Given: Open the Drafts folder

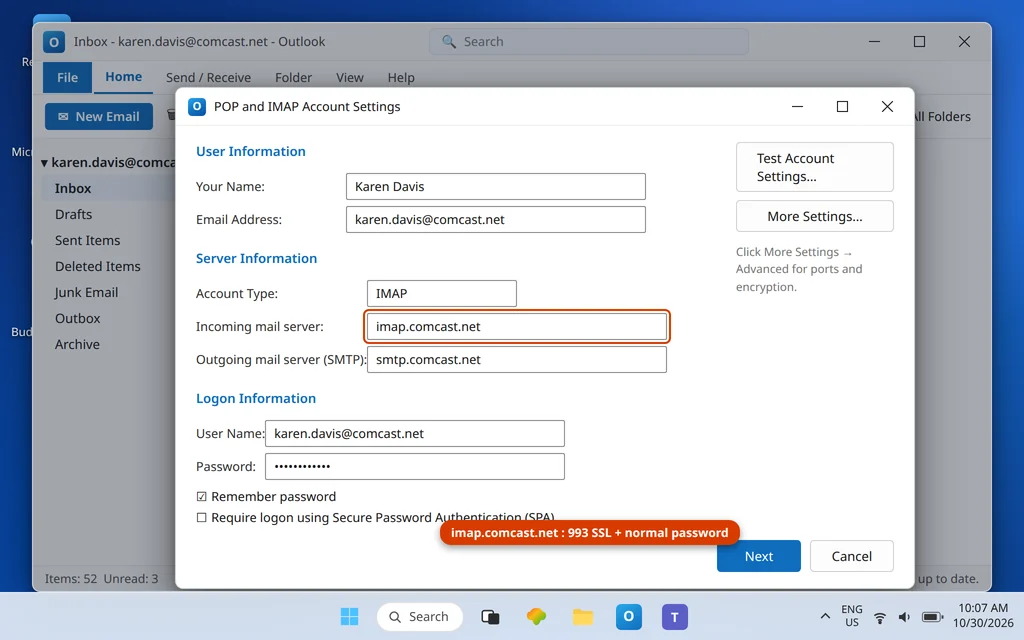Looking at the screenshot, I should click(73, 214).
